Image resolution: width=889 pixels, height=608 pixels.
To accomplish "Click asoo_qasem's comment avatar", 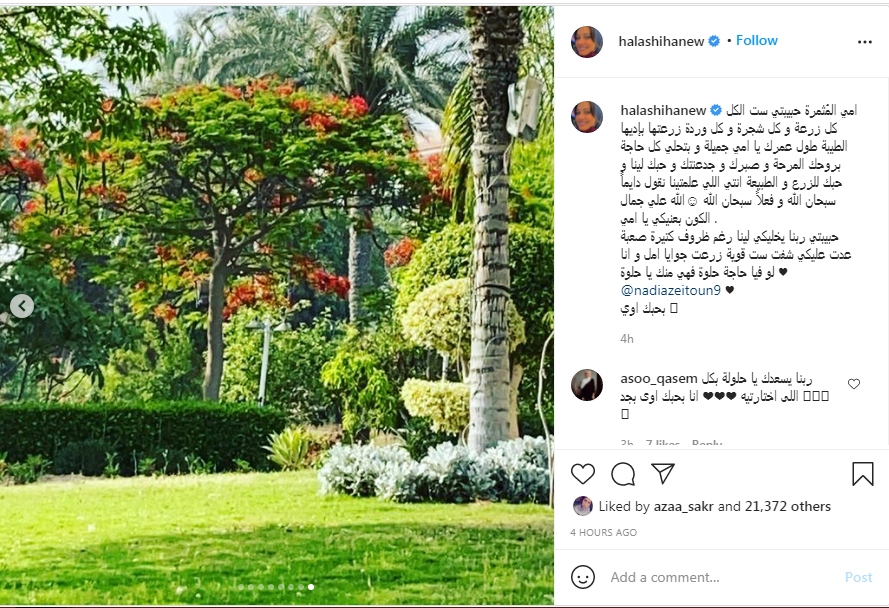I will click(x=587, y=385).
